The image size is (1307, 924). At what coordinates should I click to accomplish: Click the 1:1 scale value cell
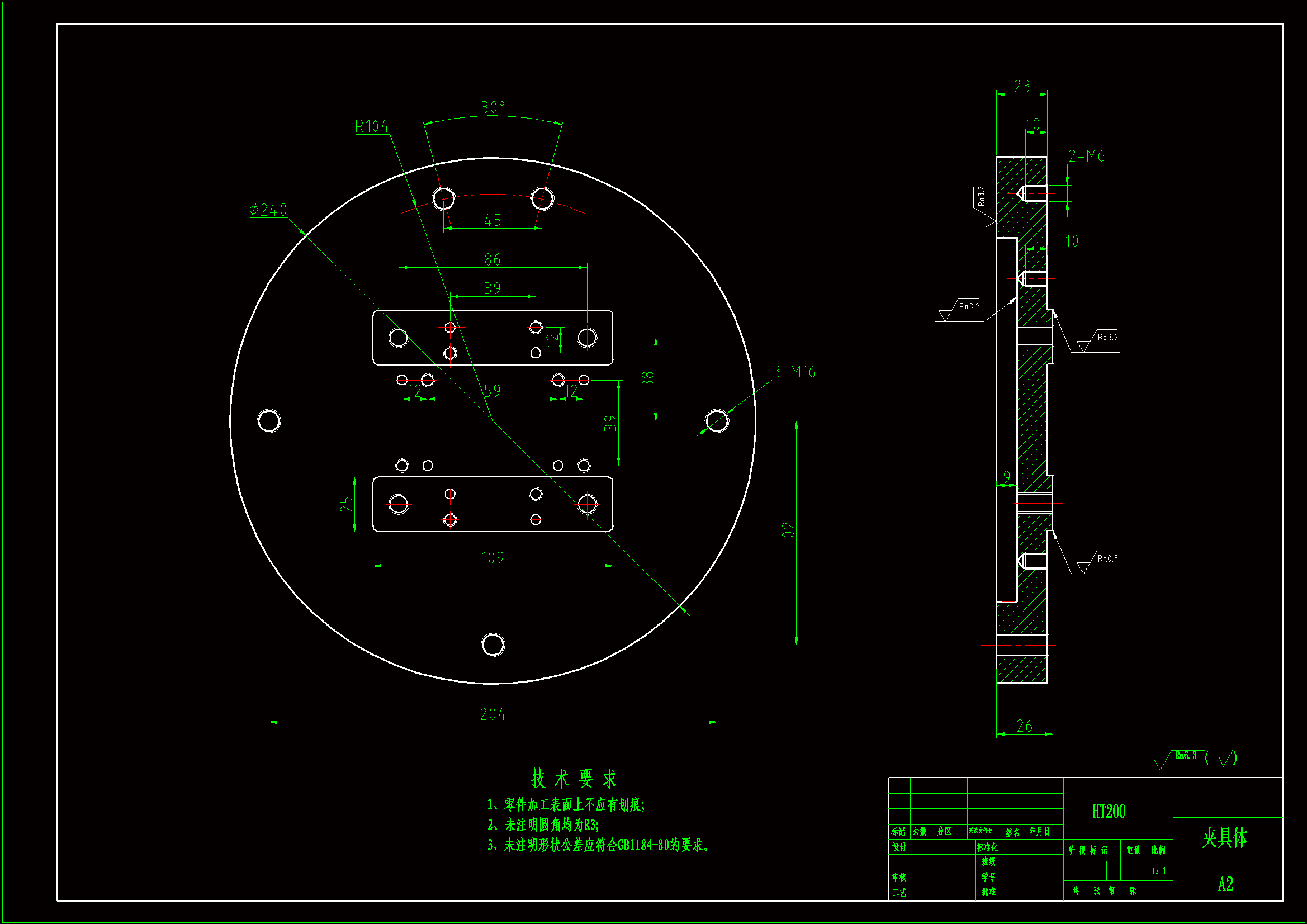(x=1159, y=871)
